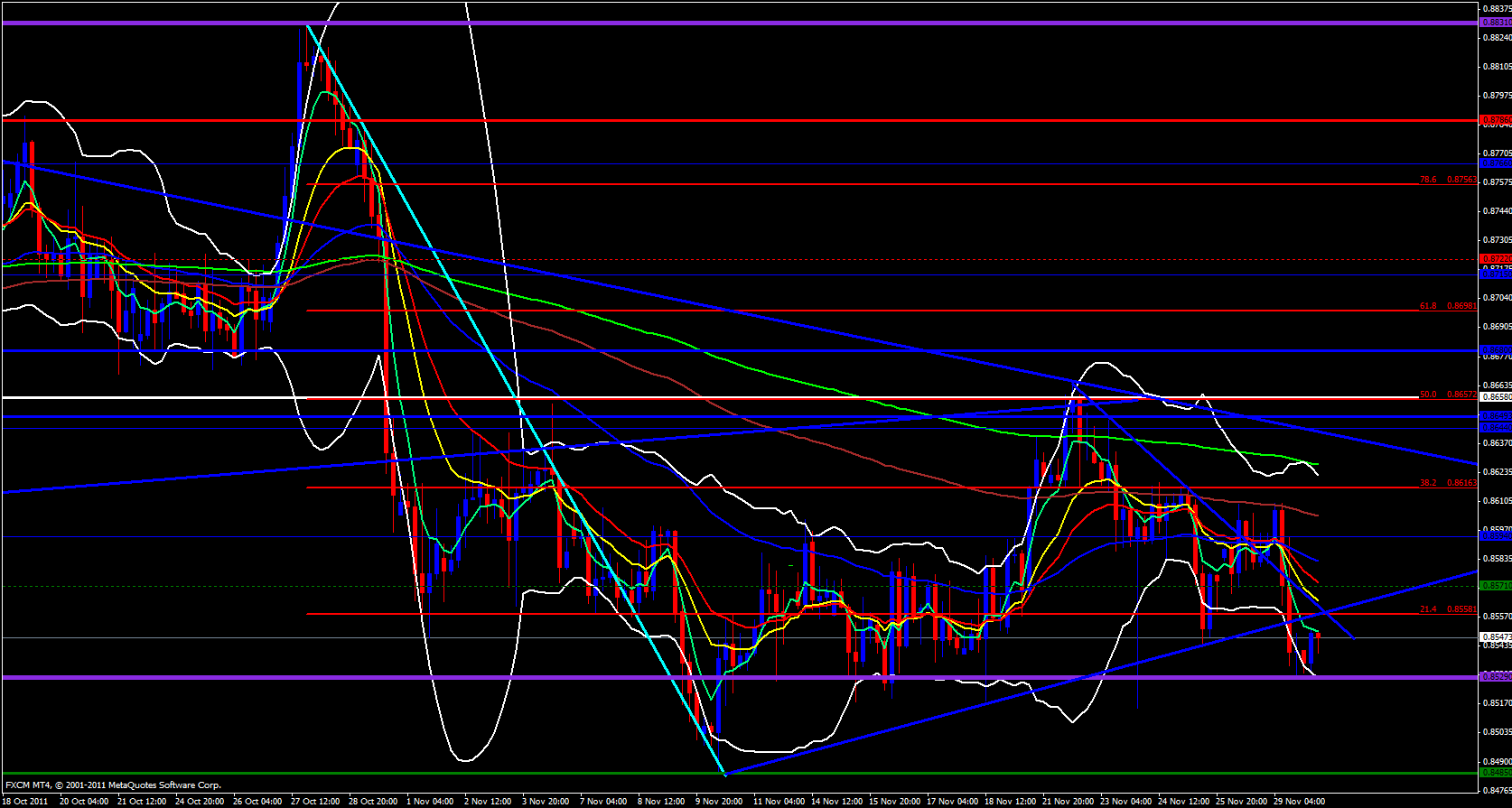Click the 29 Nov 04:00 time label

pos(1298,801)
